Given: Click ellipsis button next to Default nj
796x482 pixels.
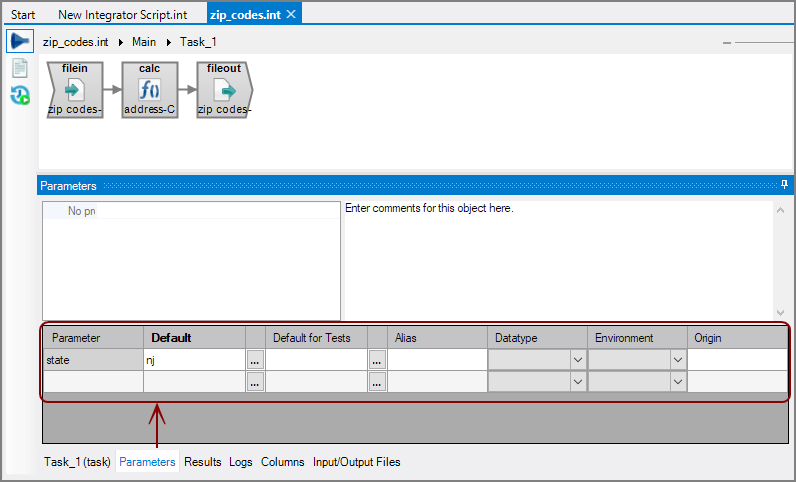Looking at the screenshot, I should 255,359.
